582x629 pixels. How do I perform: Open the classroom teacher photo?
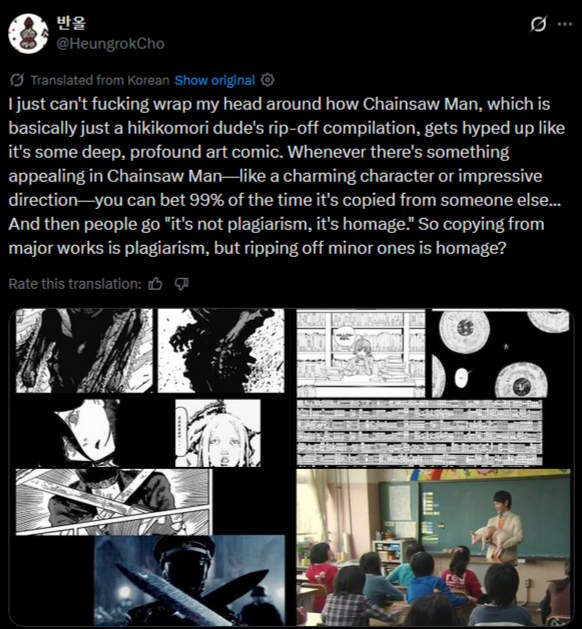(x=433, y=547)
